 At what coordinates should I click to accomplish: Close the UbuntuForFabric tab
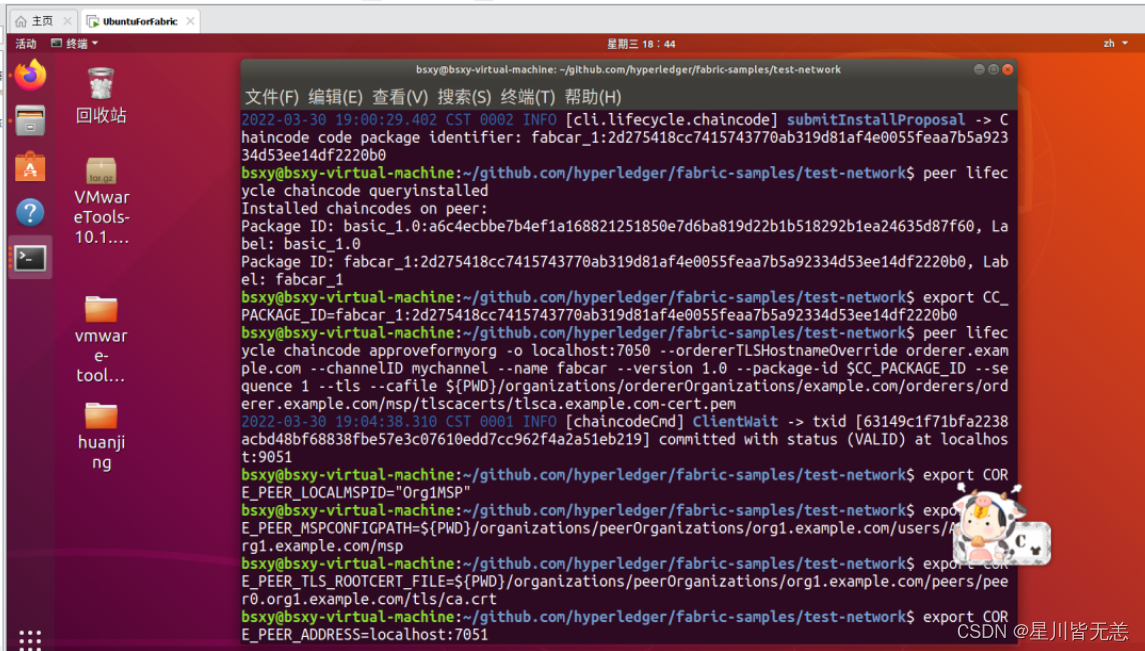pos(190,21)
